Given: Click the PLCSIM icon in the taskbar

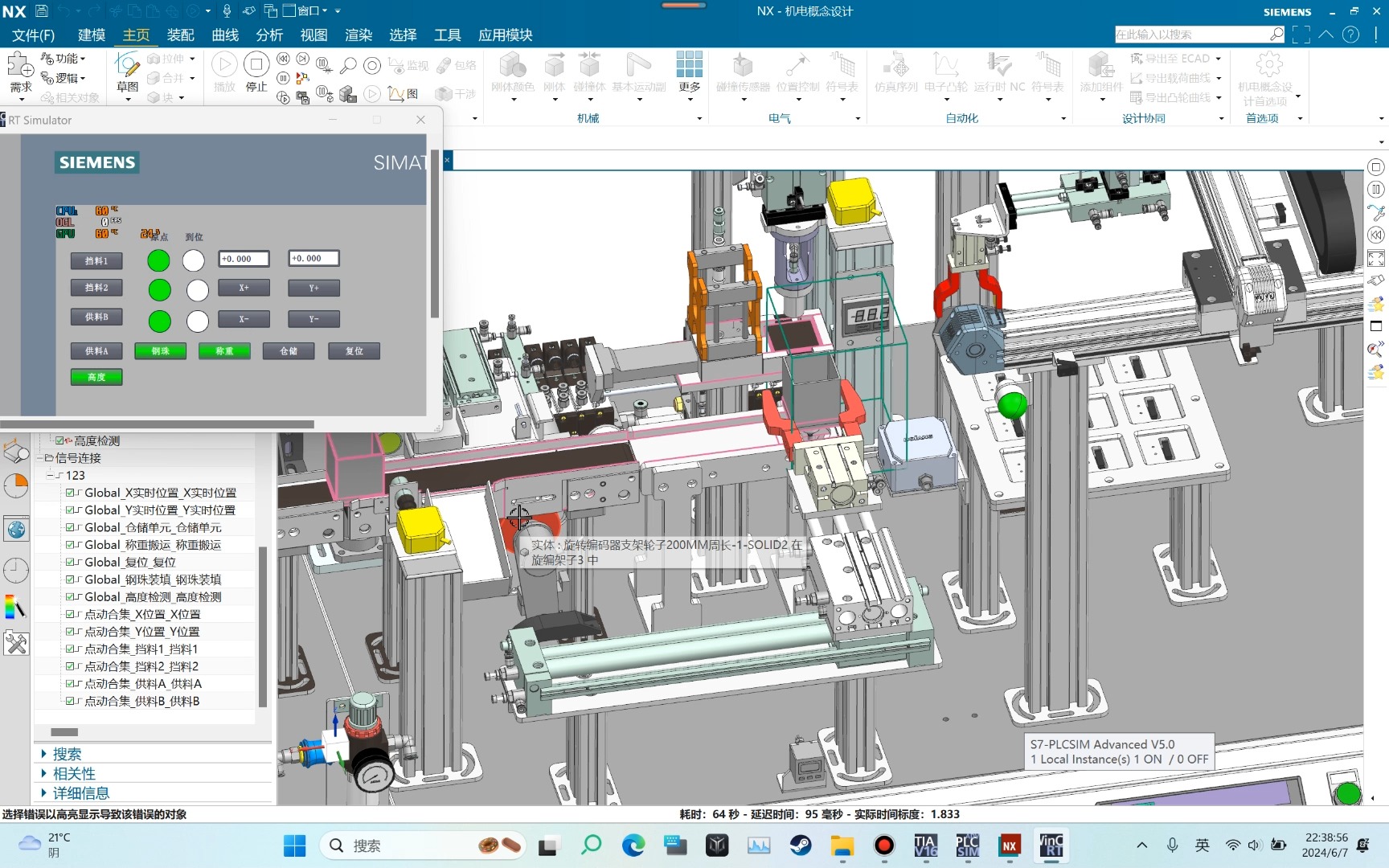Looking at the screenshot, I should point(967,845).
